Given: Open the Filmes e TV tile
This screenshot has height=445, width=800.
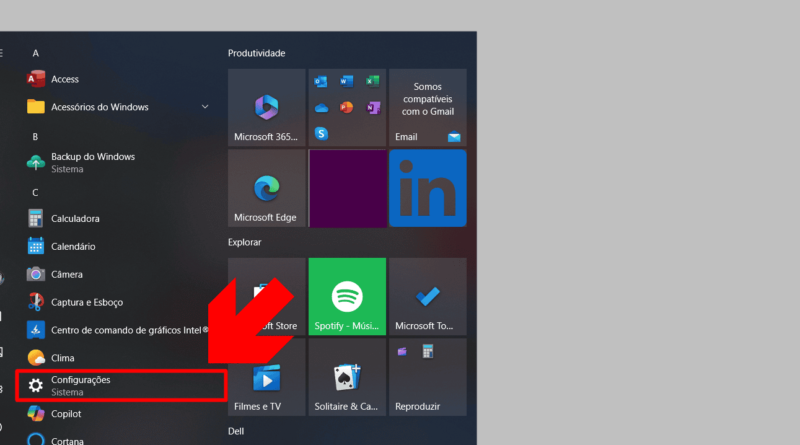Looking at the screenshot, I should point(267,377).
